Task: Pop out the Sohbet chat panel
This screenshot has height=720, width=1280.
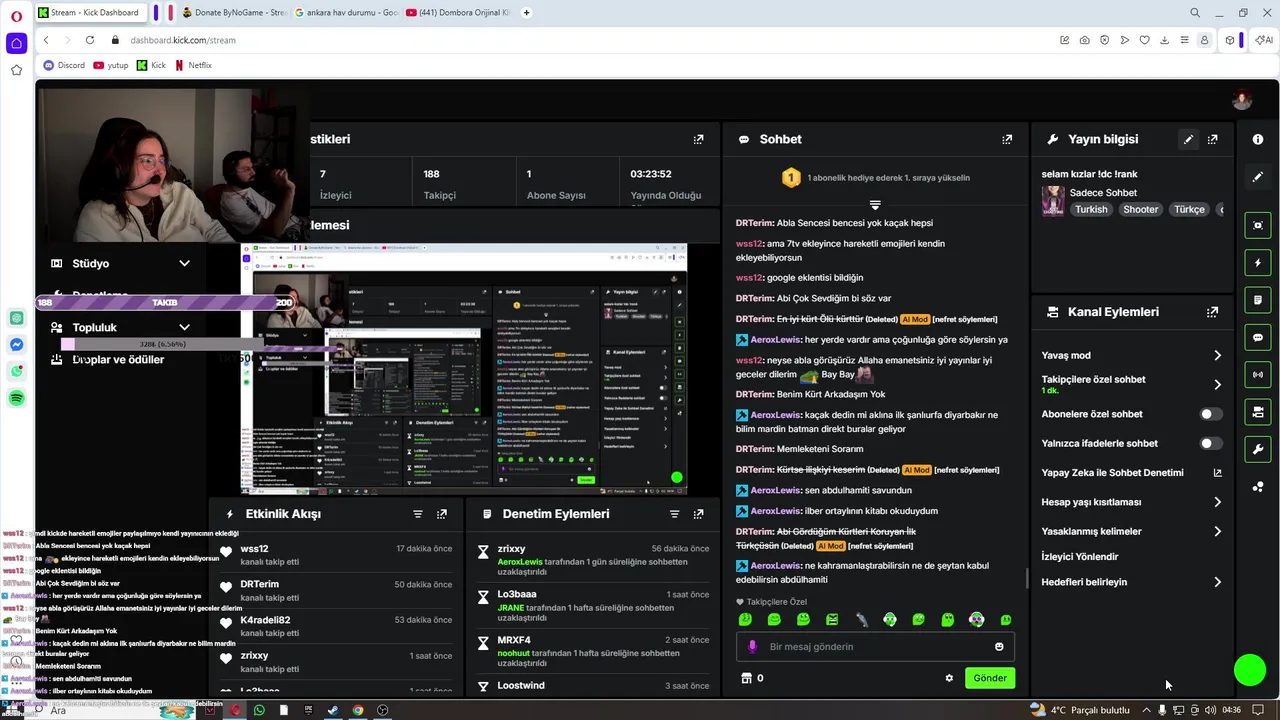Action: [1007, 140]
